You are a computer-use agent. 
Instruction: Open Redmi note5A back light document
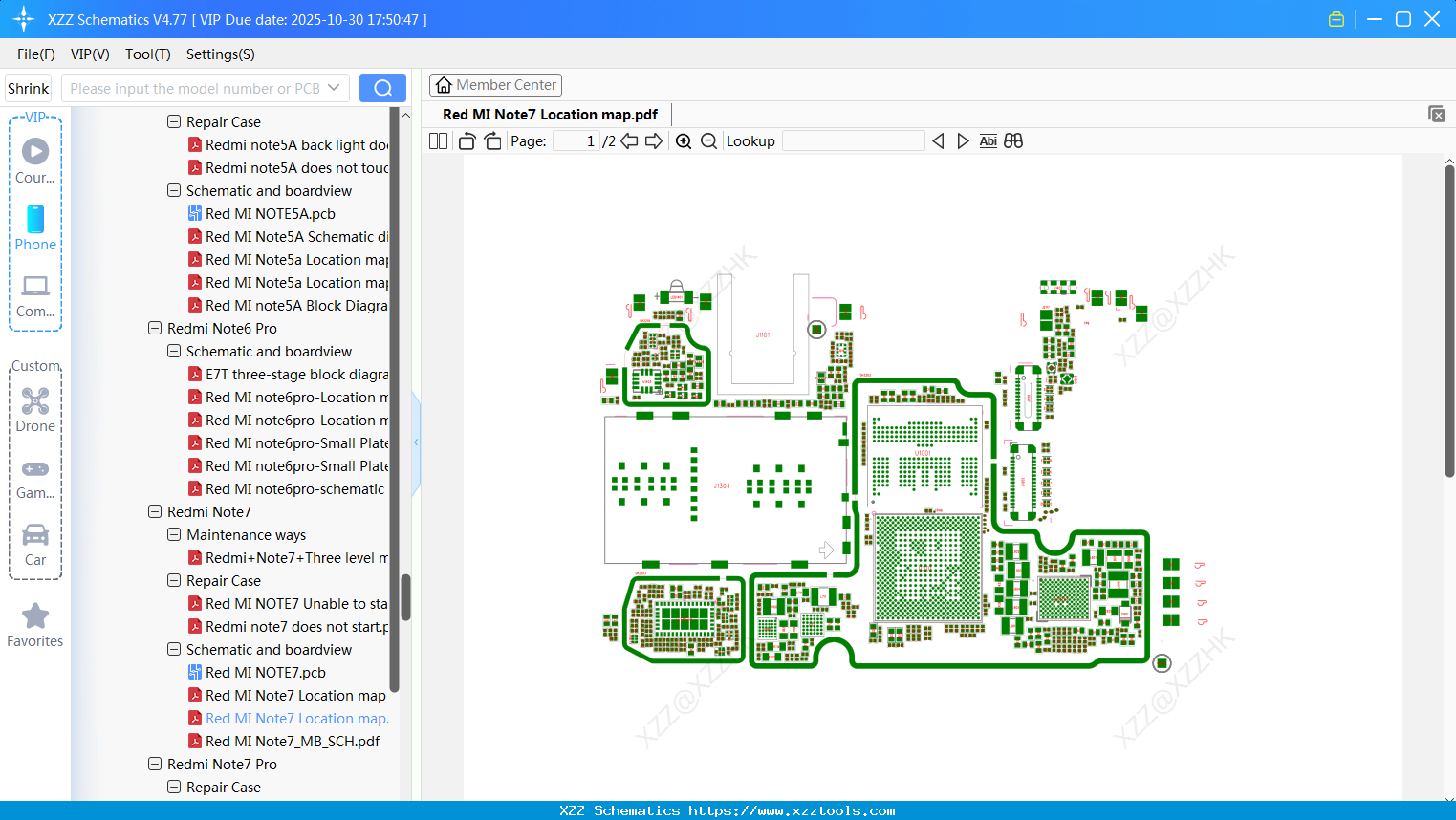click(296, 144)
